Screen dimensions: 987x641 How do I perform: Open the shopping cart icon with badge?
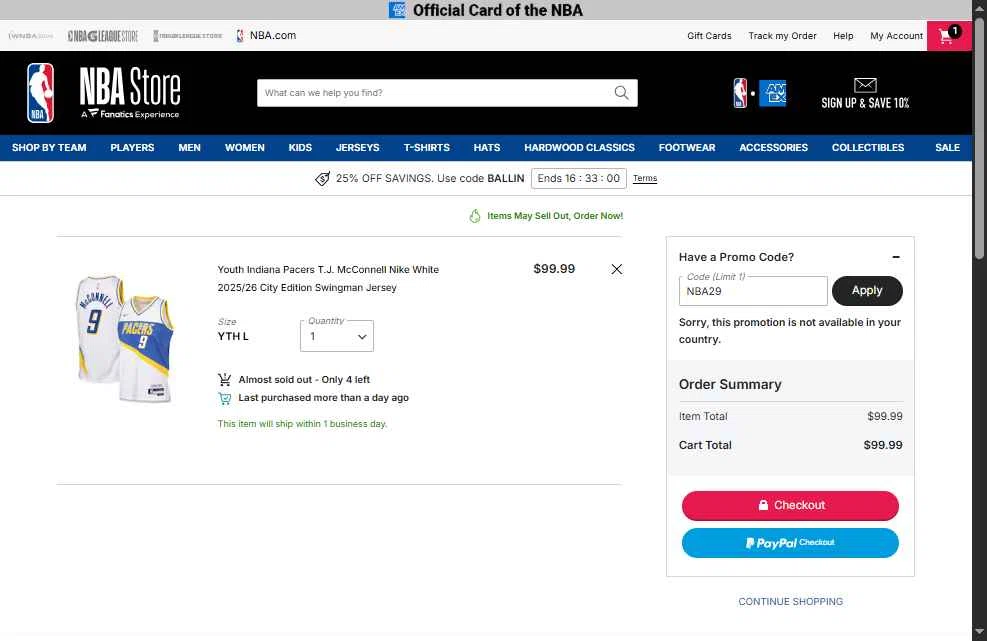(949, 35)
